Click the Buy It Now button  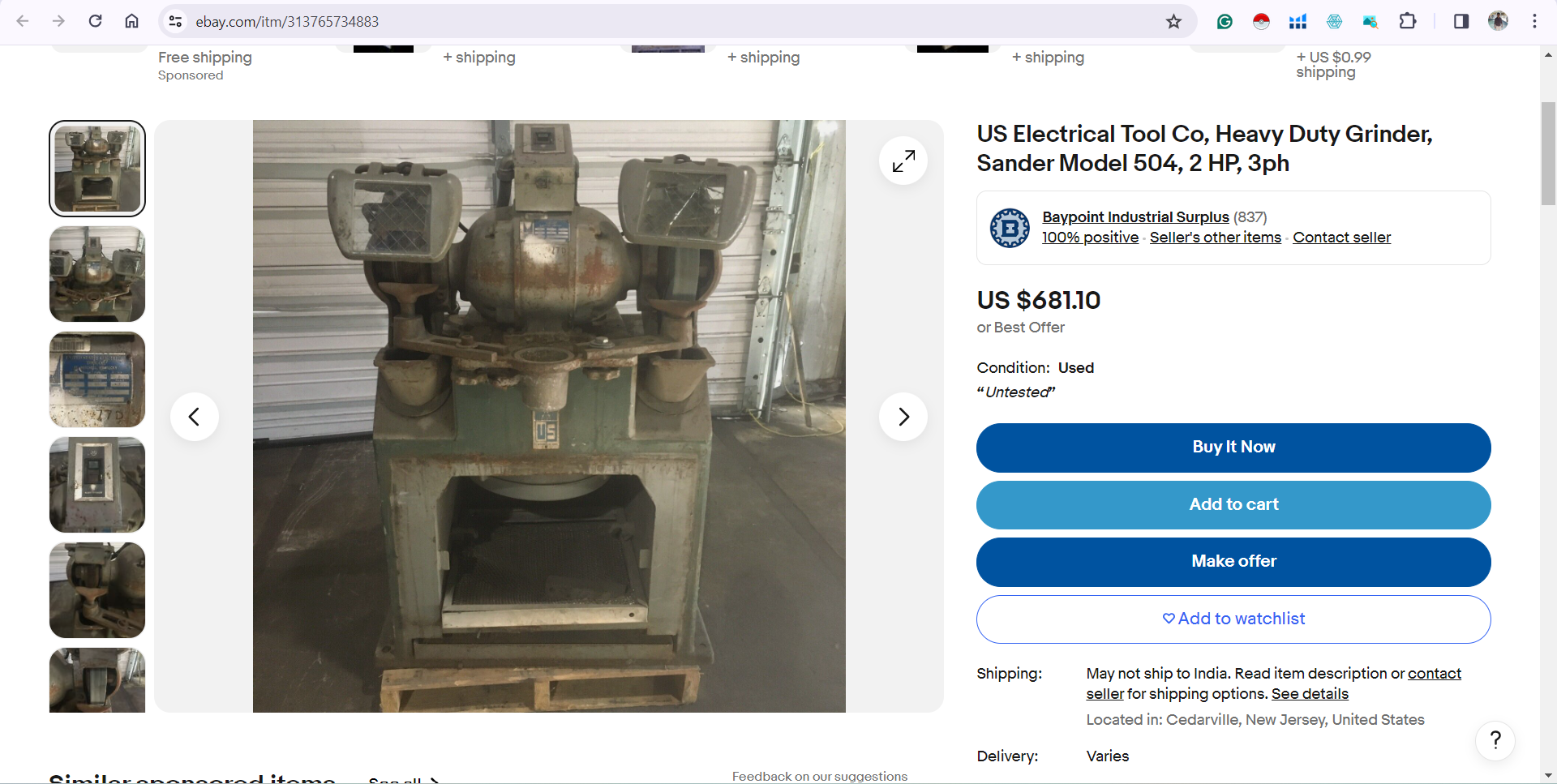coord(1233,448)
